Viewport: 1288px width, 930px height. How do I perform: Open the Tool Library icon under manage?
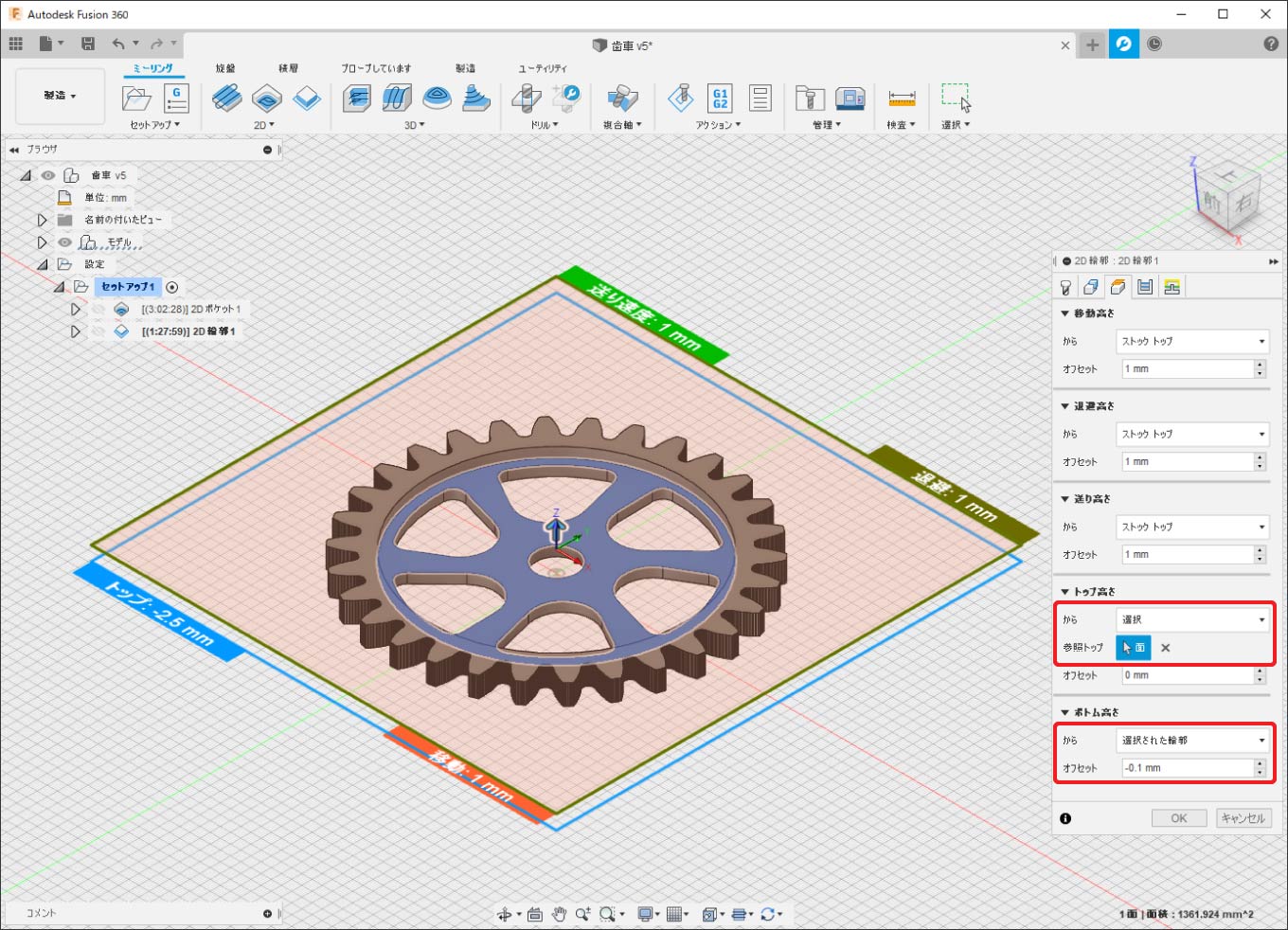tap(809, 98)
